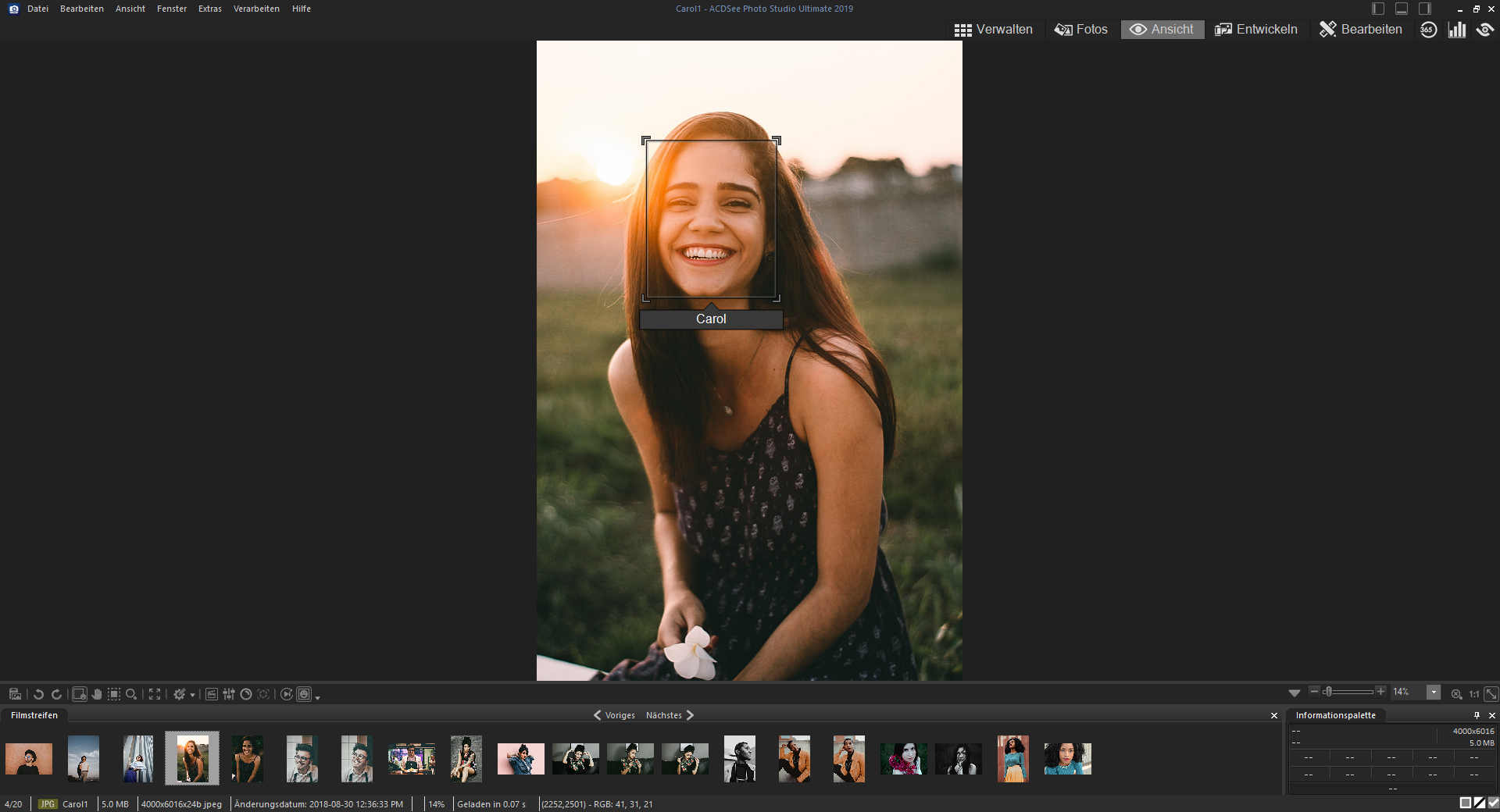
Task: Expand the toolbar options arrow after face icon
Action: click(318, 697)
